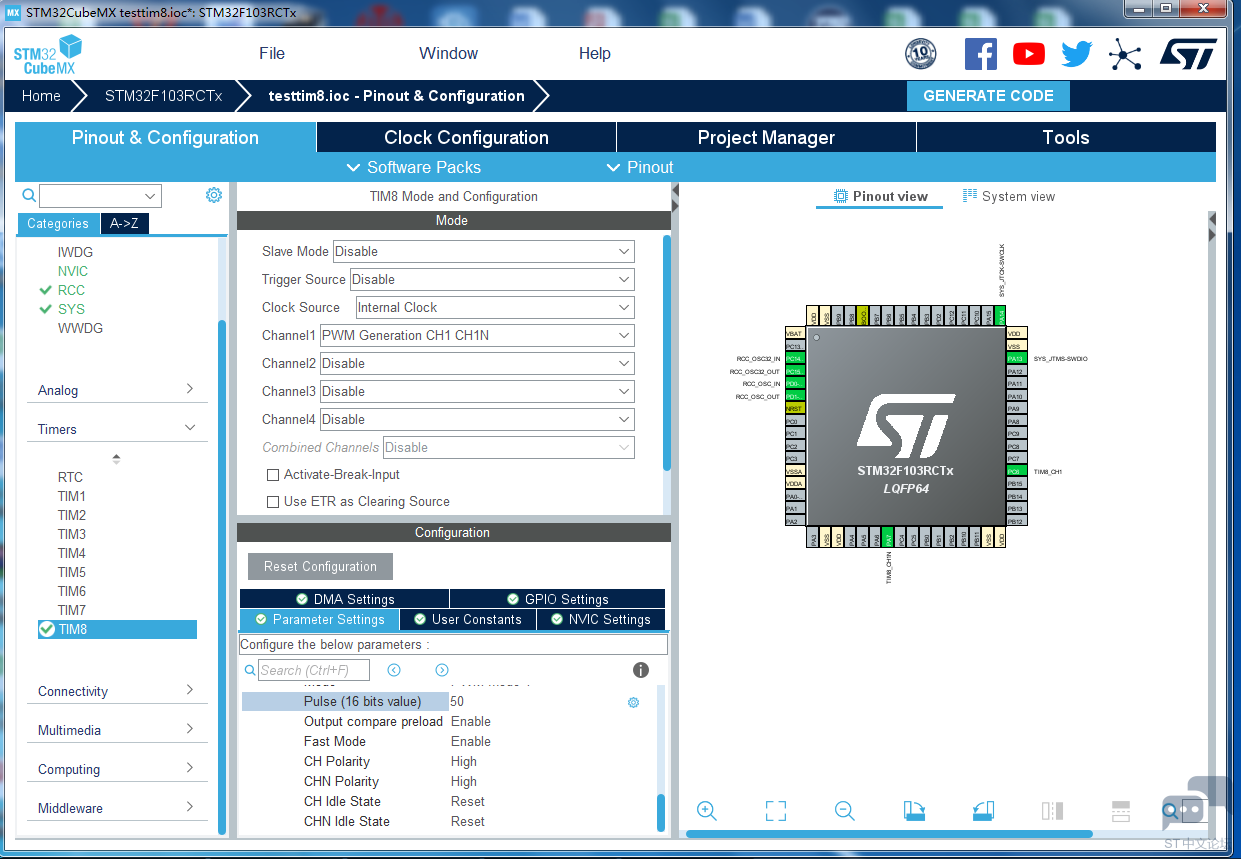
Task: Expand the Software Packs menu
Action: tap(413, 167)
